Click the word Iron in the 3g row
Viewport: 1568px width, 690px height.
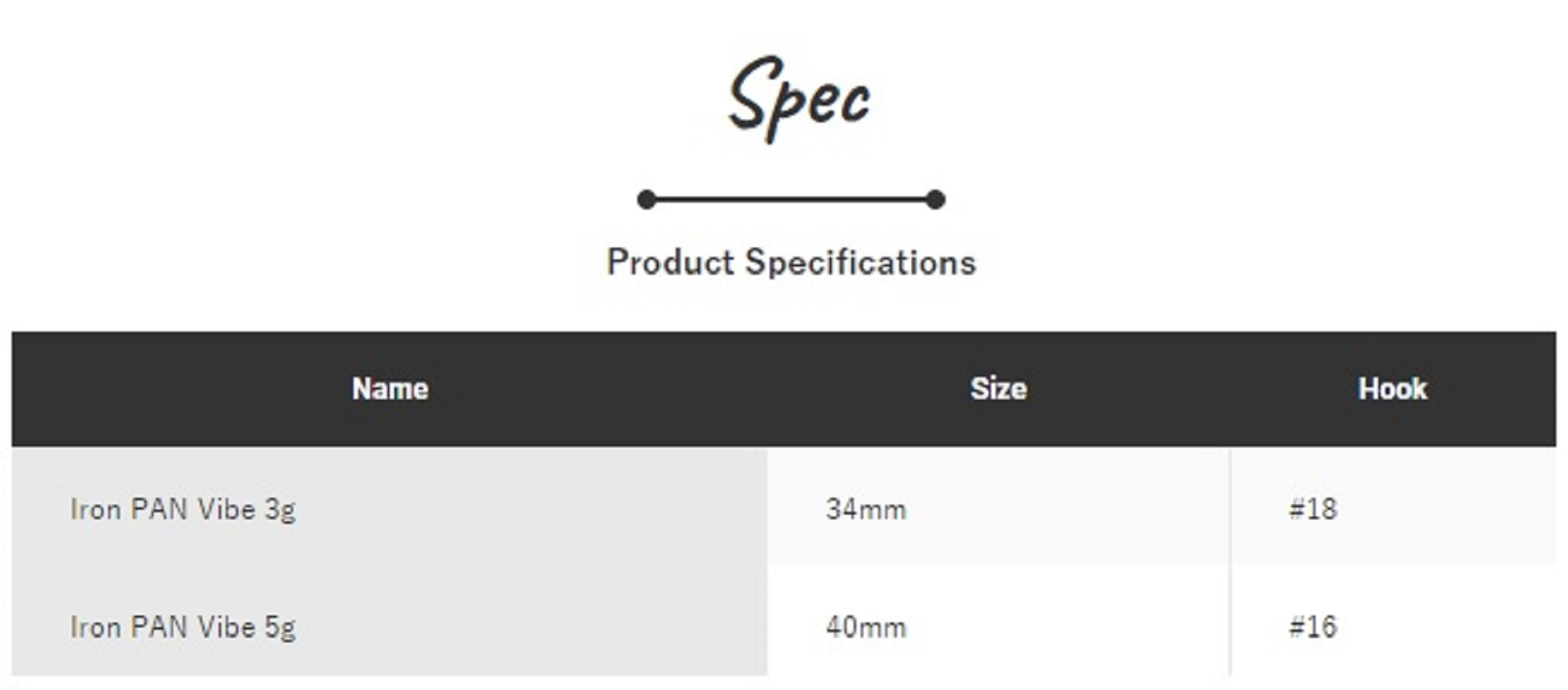pyautogui.click(x=95, y=510)
